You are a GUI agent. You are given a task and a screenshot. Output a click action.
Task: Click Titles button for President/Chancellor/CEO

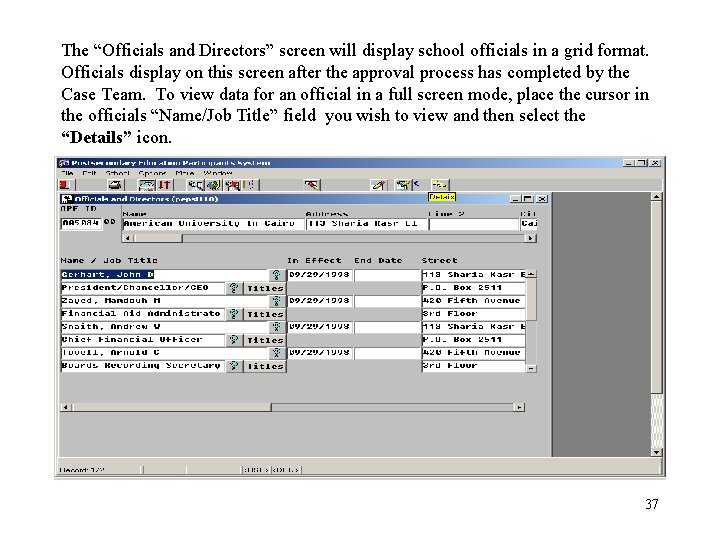[x=264, y=288]
